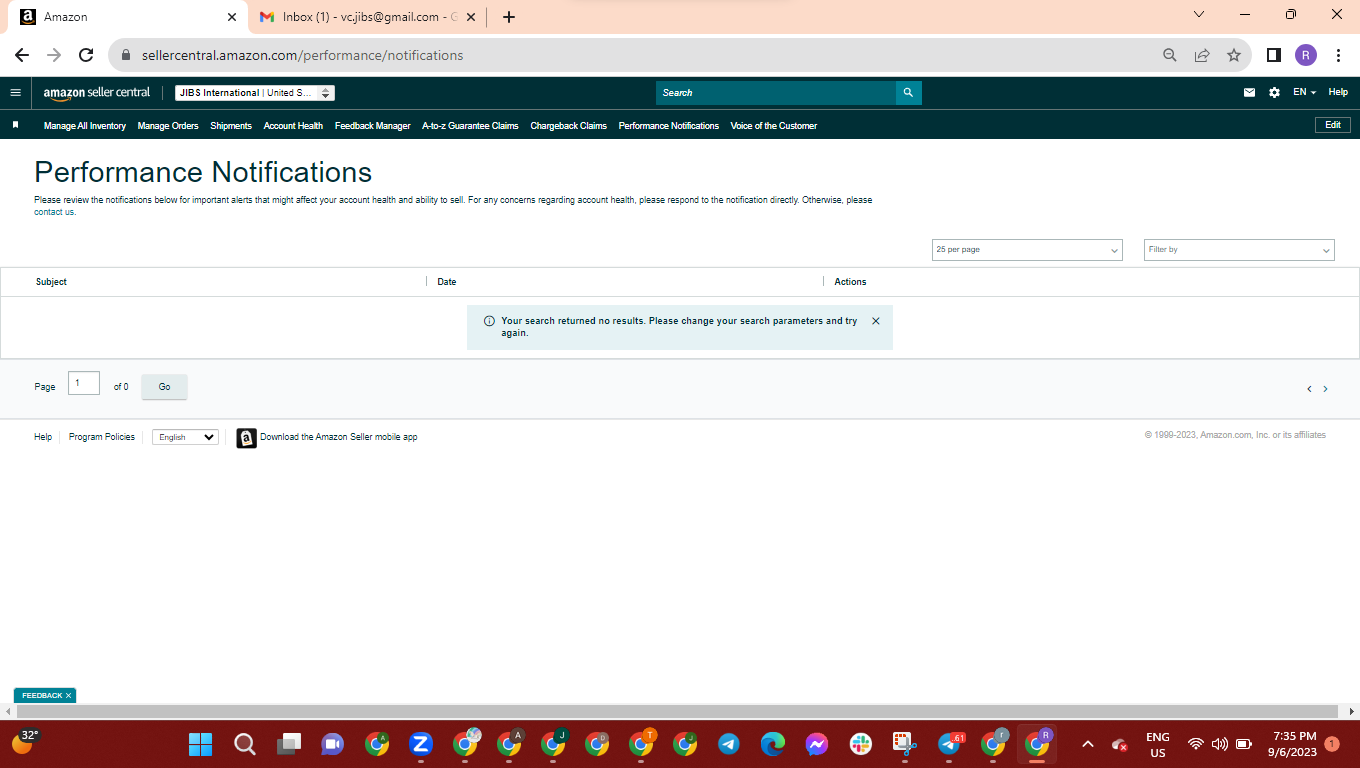The image size is (1360, 768).
Task: Open Voice of the Customer
Action: tap(774, 126)
